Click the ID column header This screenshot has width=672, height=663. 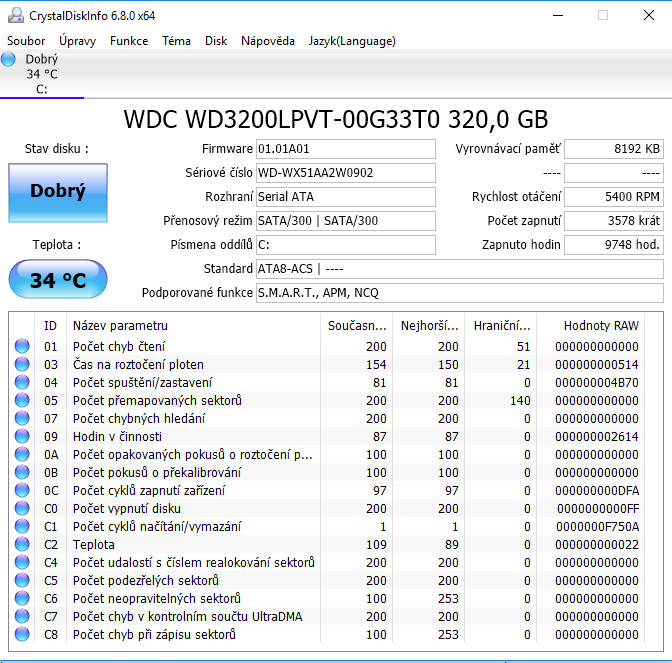(50, 326)
